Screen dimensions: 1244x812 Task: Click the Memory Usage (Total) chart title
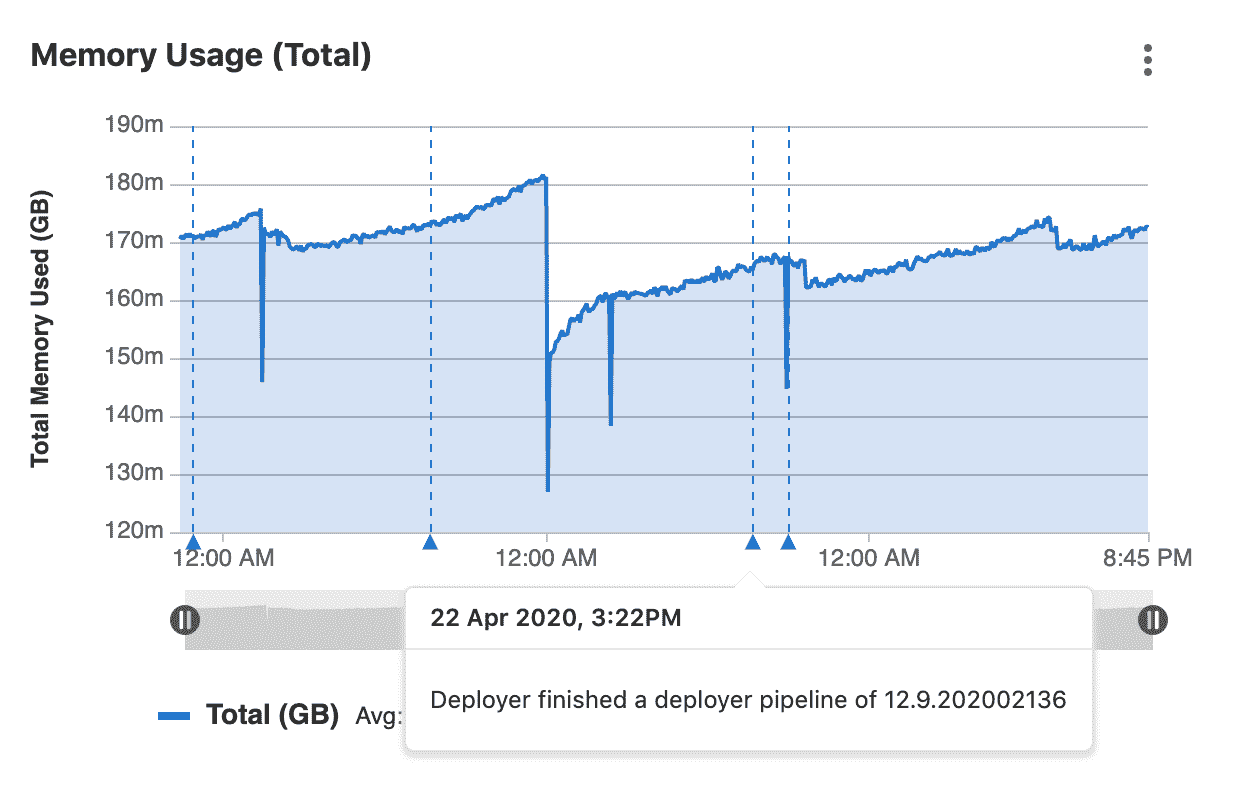click(x=201, y=56)
